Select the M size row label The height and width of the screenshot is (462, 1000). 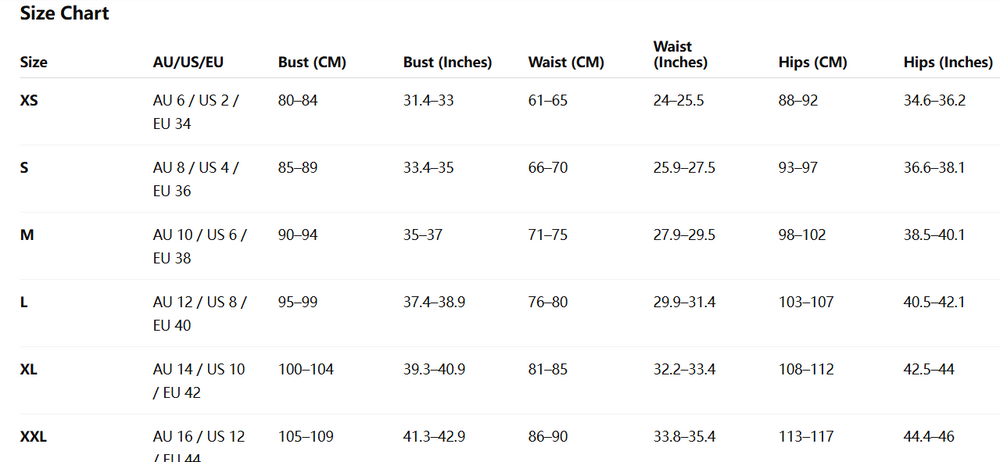[26, 235]
